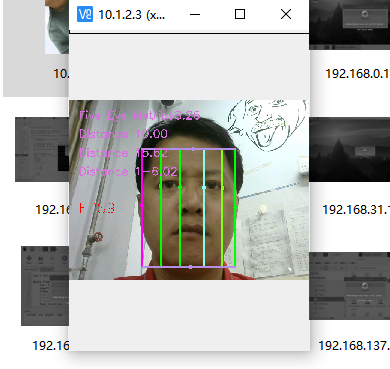This screenshot has width=390, height=369.
Task: Minimize the 10.1.2.3 VNC window
Action: (x=195, y=14)
